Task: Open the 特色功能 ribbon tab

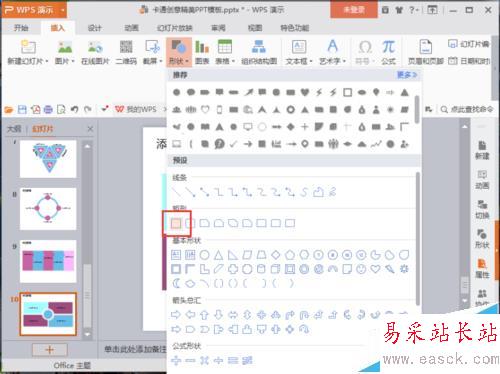Action: pos(295,28)
